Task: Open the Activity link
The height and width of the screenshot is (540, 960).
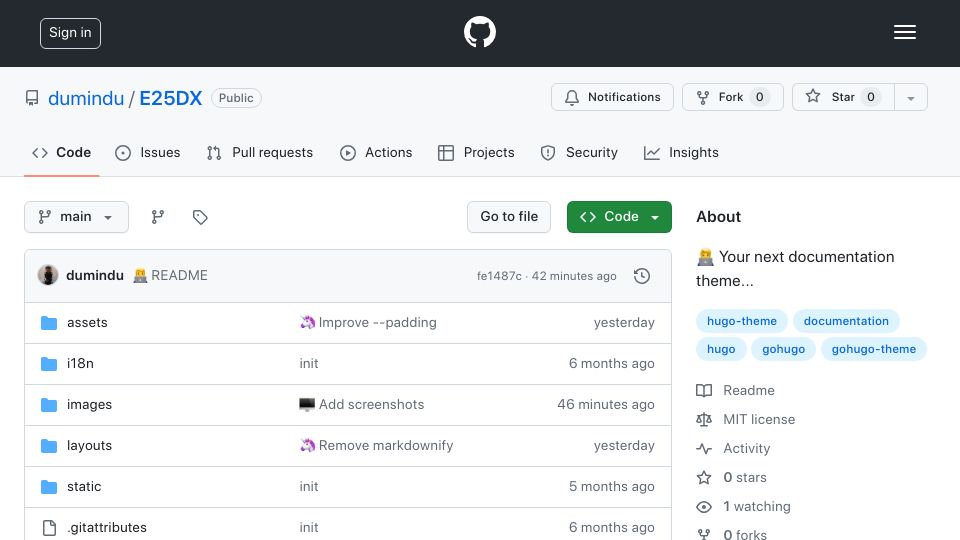Action: point(746,449)
